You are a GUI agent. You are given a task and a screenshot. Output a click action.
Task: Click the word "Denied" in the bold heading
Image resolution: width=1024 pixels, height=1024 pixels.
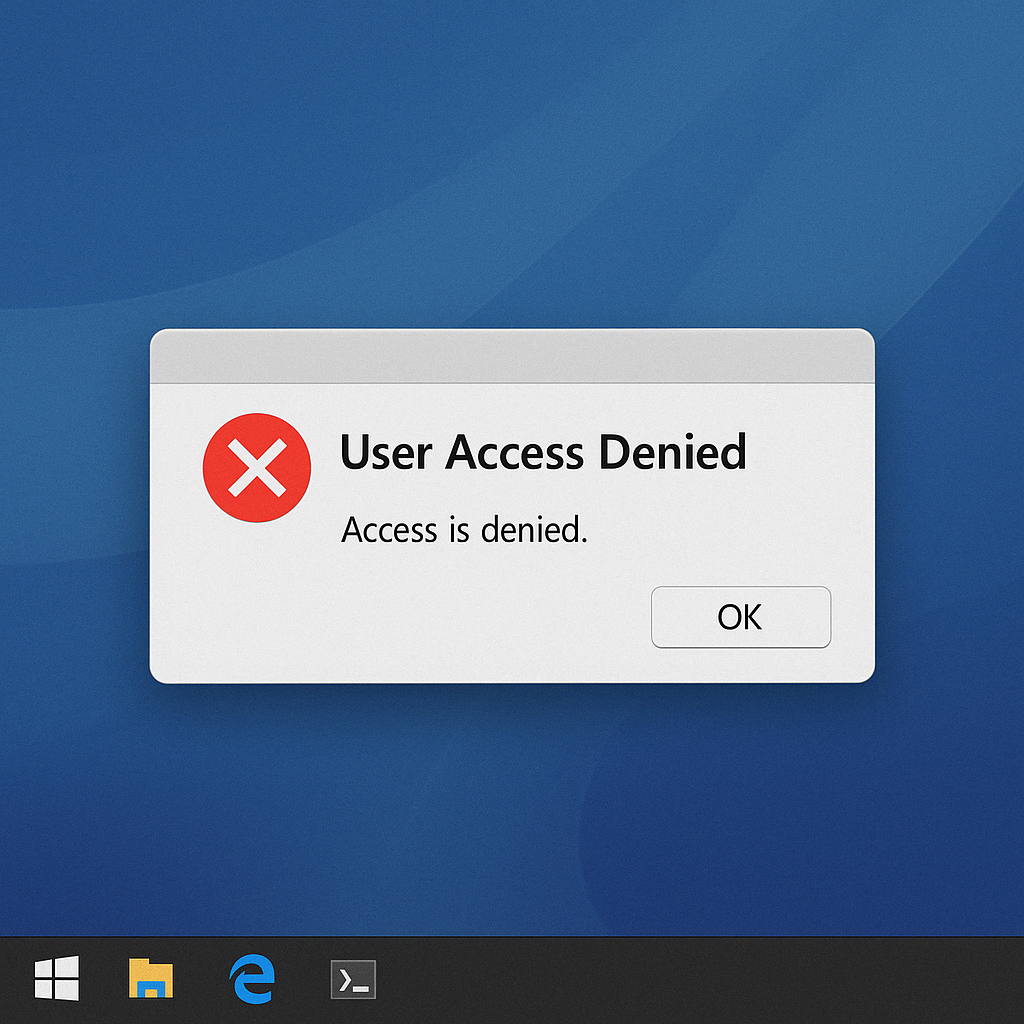[672, 453]
